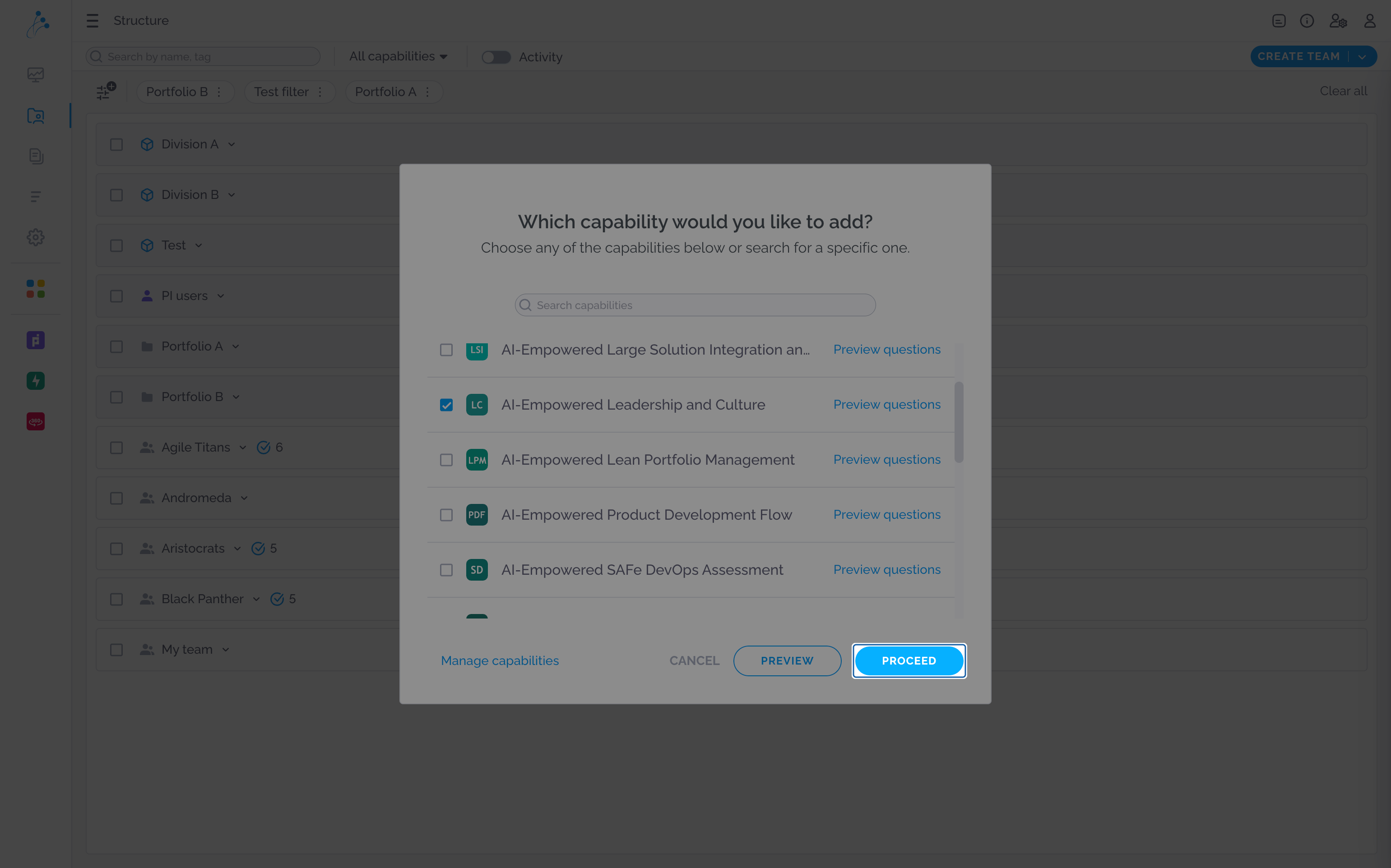1391x868 pixels.
Task: Open the notes icon in top bar
Action: (x=1279, y=21)
